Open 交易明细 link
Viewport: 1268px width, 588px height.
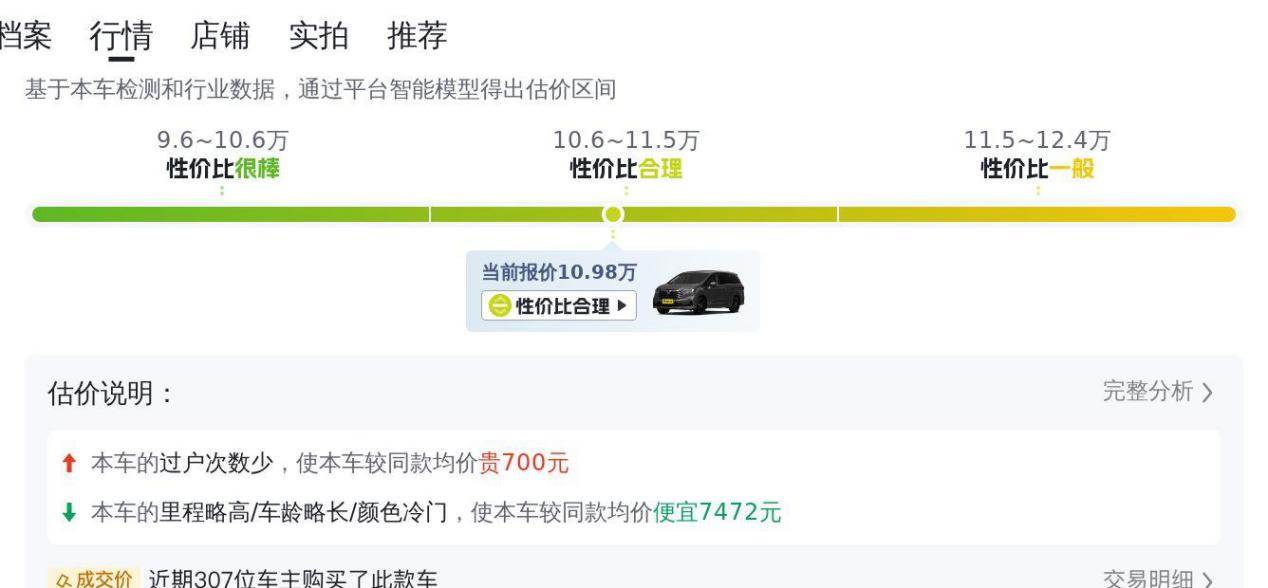click(1148, 580)
